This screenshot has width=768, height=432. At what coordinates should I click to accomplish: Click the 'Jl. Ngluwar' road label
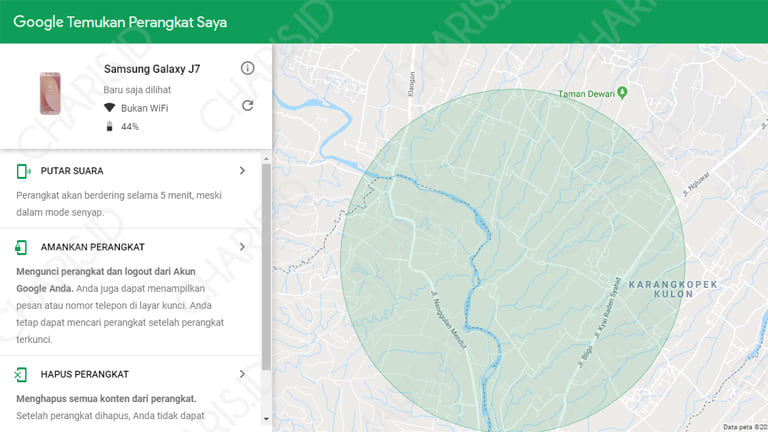click(696, 184)
